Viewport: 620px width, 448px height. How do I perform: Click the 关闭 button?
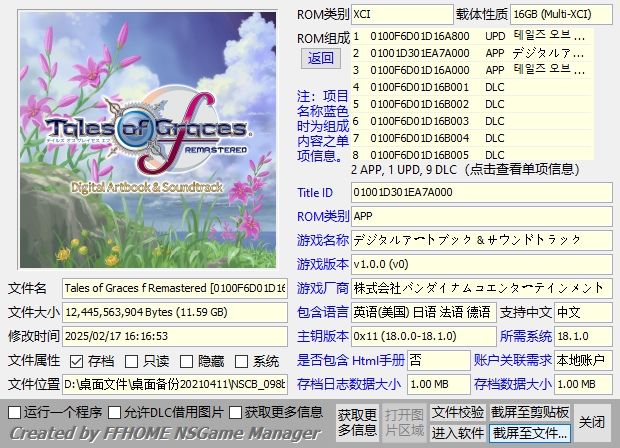click(x=592, y=422)
